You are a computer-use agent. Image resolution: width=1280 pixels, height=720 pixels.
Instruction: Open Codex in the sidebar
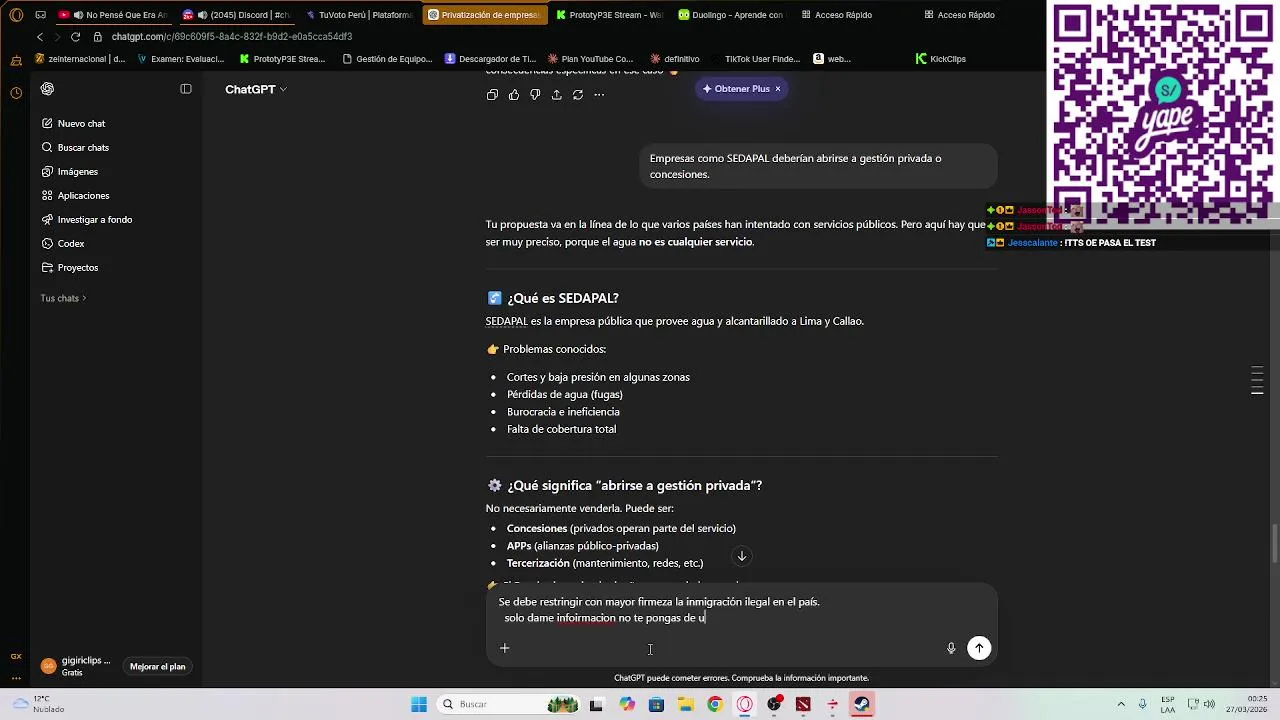pos(63,244)
